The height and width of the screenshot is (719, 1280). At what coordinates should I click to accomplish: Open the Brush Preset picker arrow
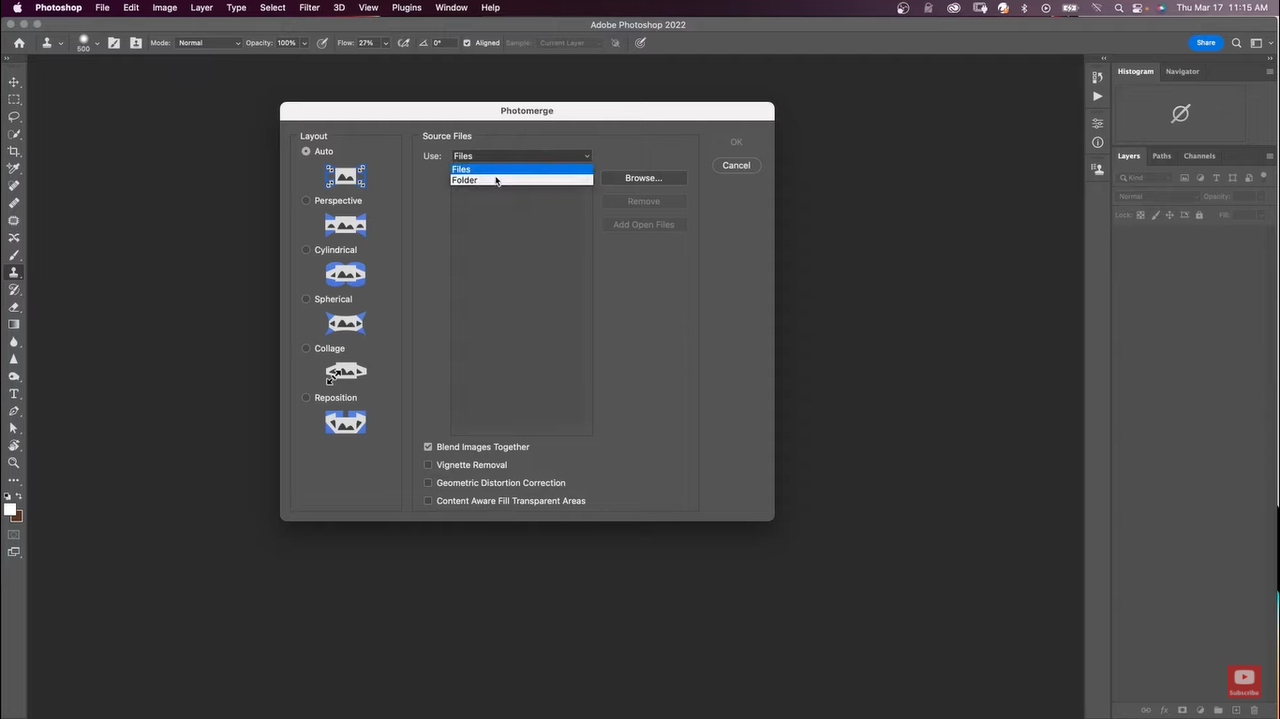[x=97, y=43]
